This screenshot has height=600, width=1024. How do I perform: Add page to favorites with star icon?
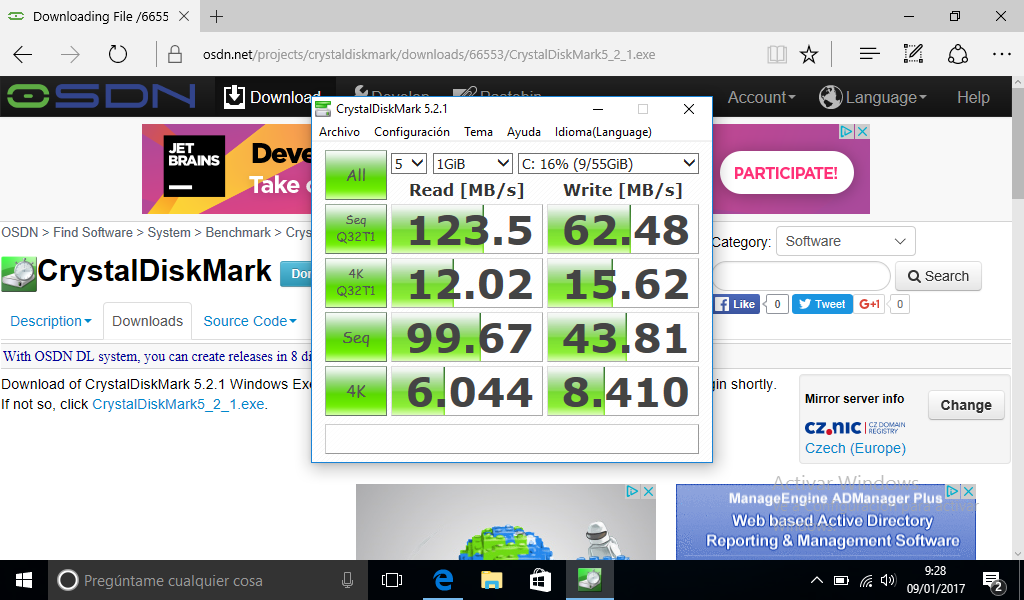808,54
